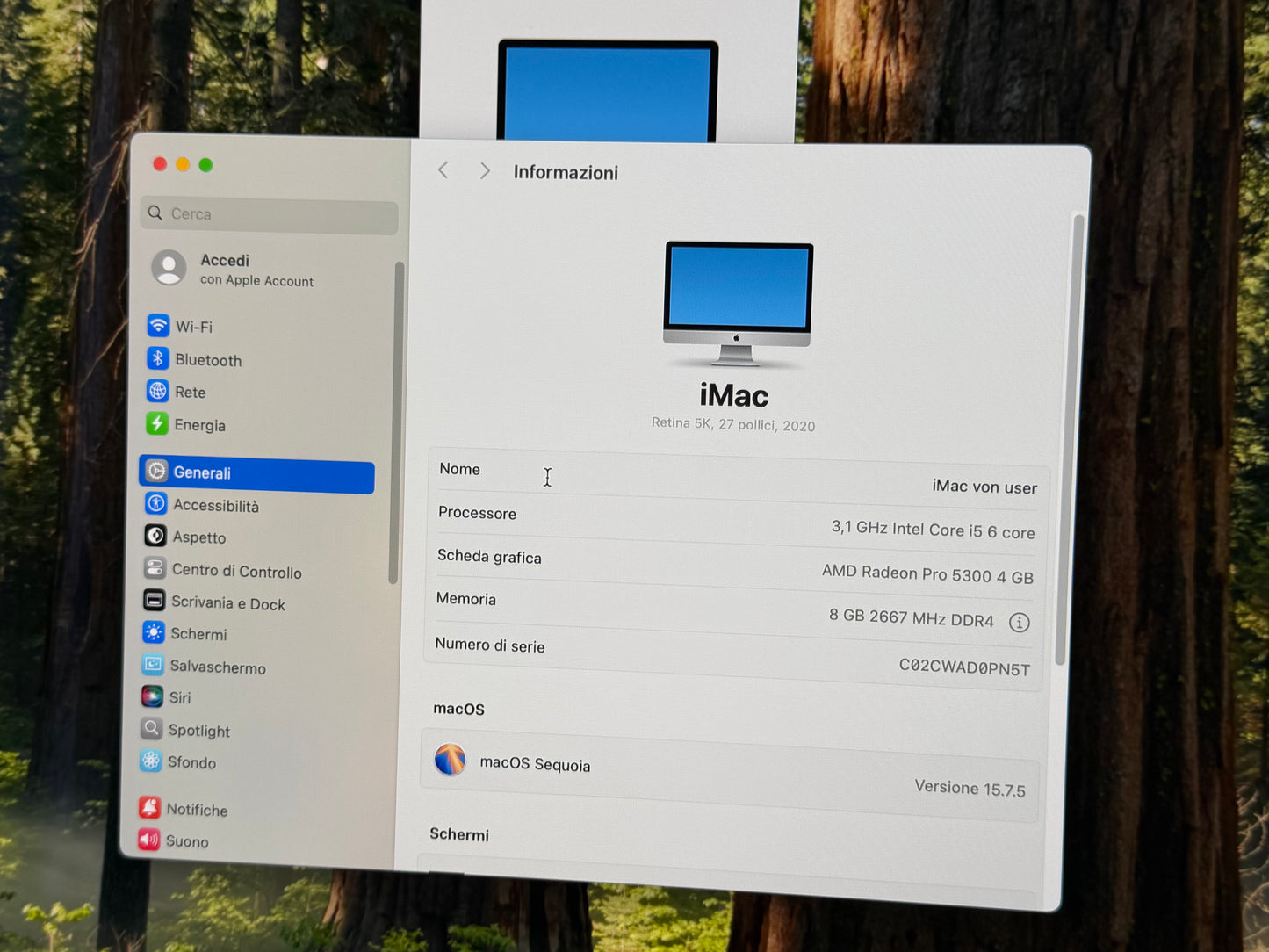Viewport: 1269px width, 952px height.
Task: Select the Aspetto icon
Action: 155,536
